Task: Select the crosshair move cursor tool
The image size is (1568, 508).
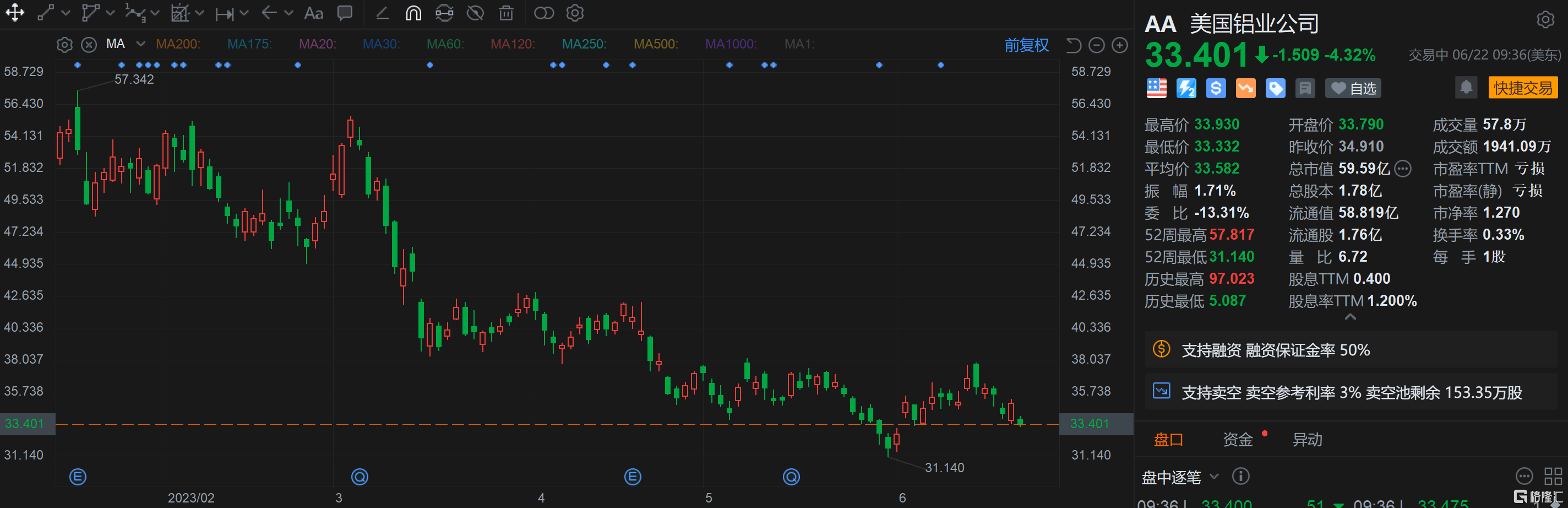Action: click(x=15, y=13)
